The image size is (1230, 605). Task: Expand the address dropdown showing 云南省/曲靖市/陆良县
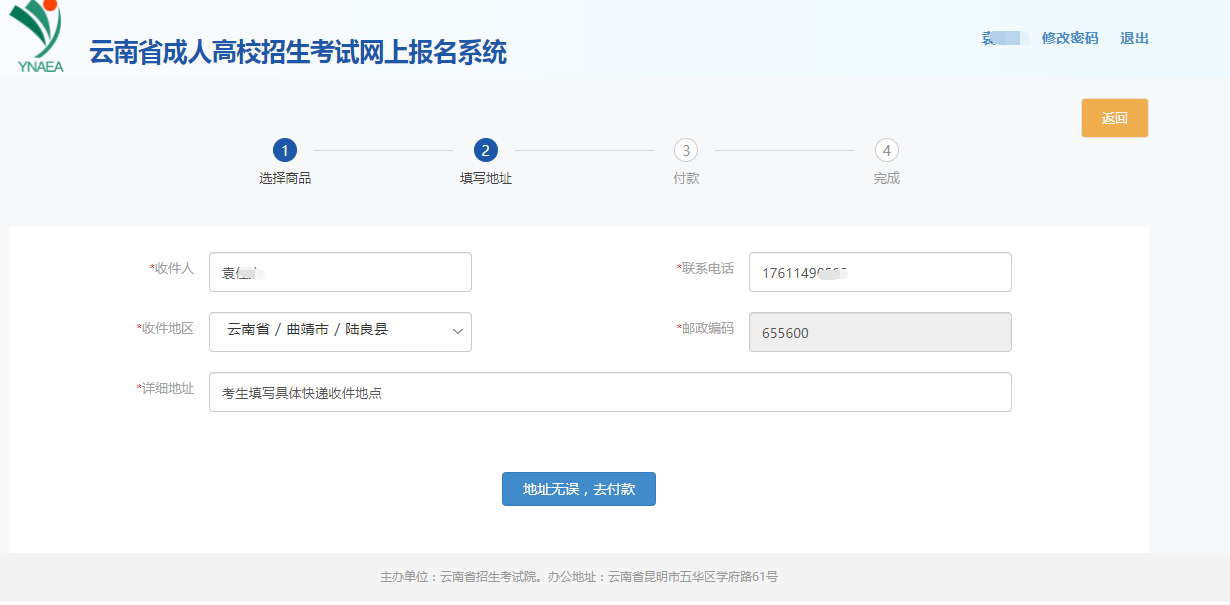(340, 332)
